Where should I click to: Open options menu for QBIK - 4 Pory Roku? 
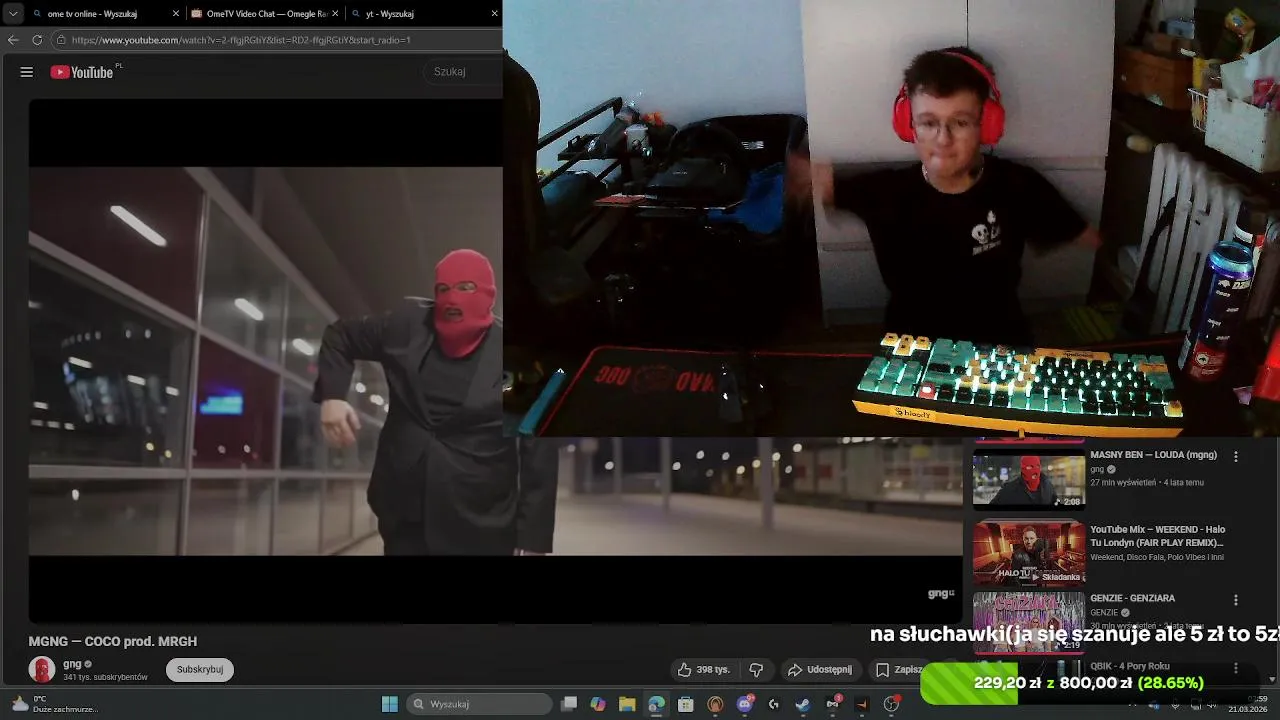click(x=1236, y=668)
